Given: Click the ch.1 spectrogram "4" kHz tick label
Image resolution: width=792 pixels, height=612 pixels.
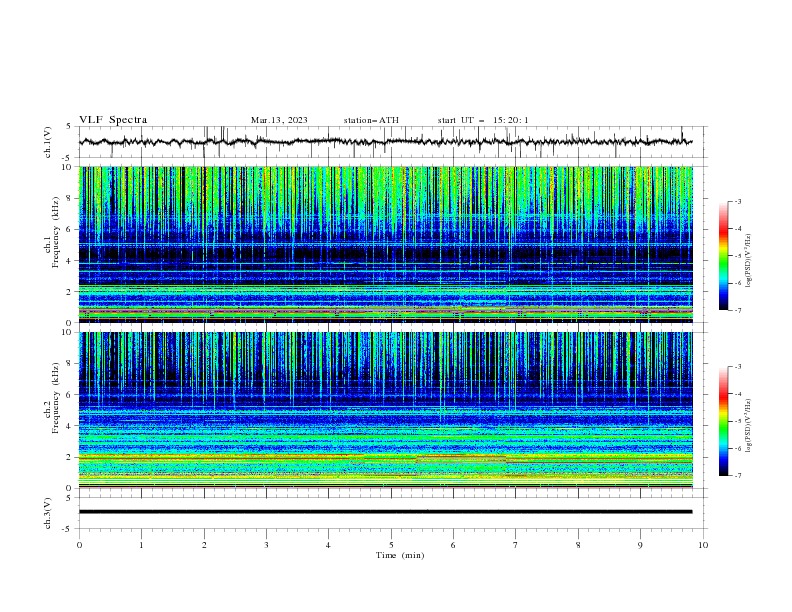Looking at the screenshot, I should point(69,261).
